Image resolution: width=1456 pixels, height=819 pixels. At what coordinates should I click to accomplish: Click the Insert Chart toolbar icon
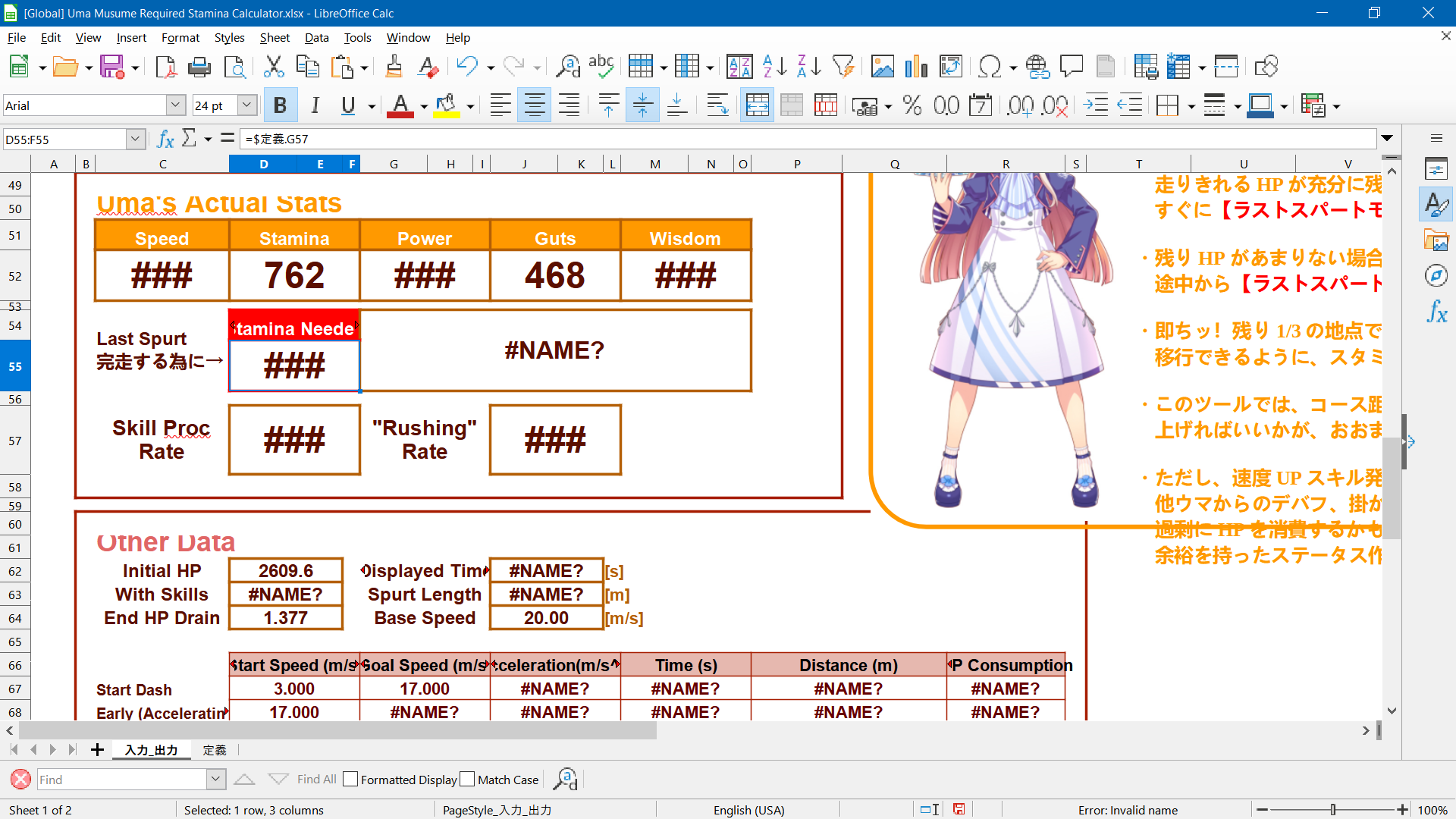coord(916,67)
